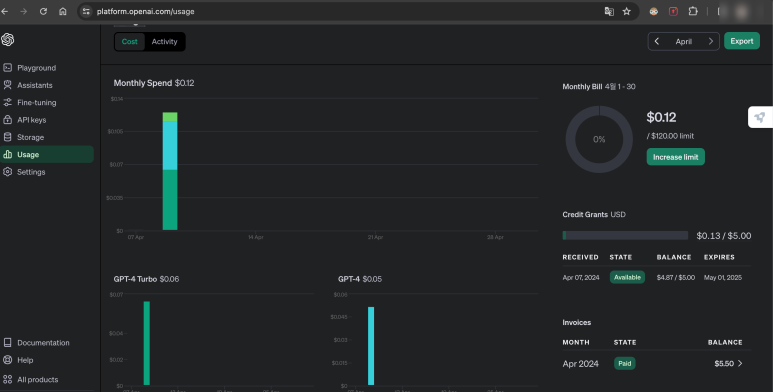Open Storage from the sidebar
The height and width of the screenshot is (392, 773).
coord(31,137)
